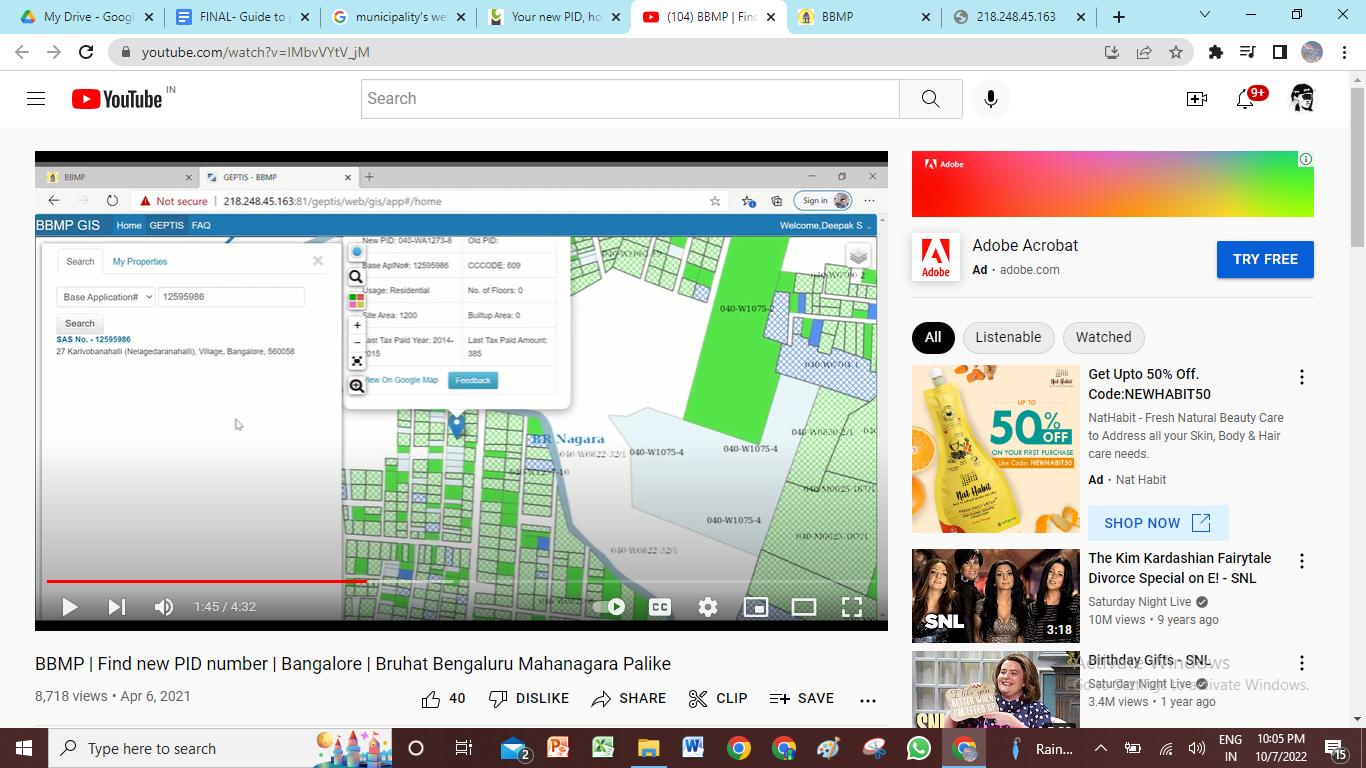Image resolution: width=1366 pixels, height=768 pixels.
Task: Open the Create video camera icon
Action: (1197, 98)
